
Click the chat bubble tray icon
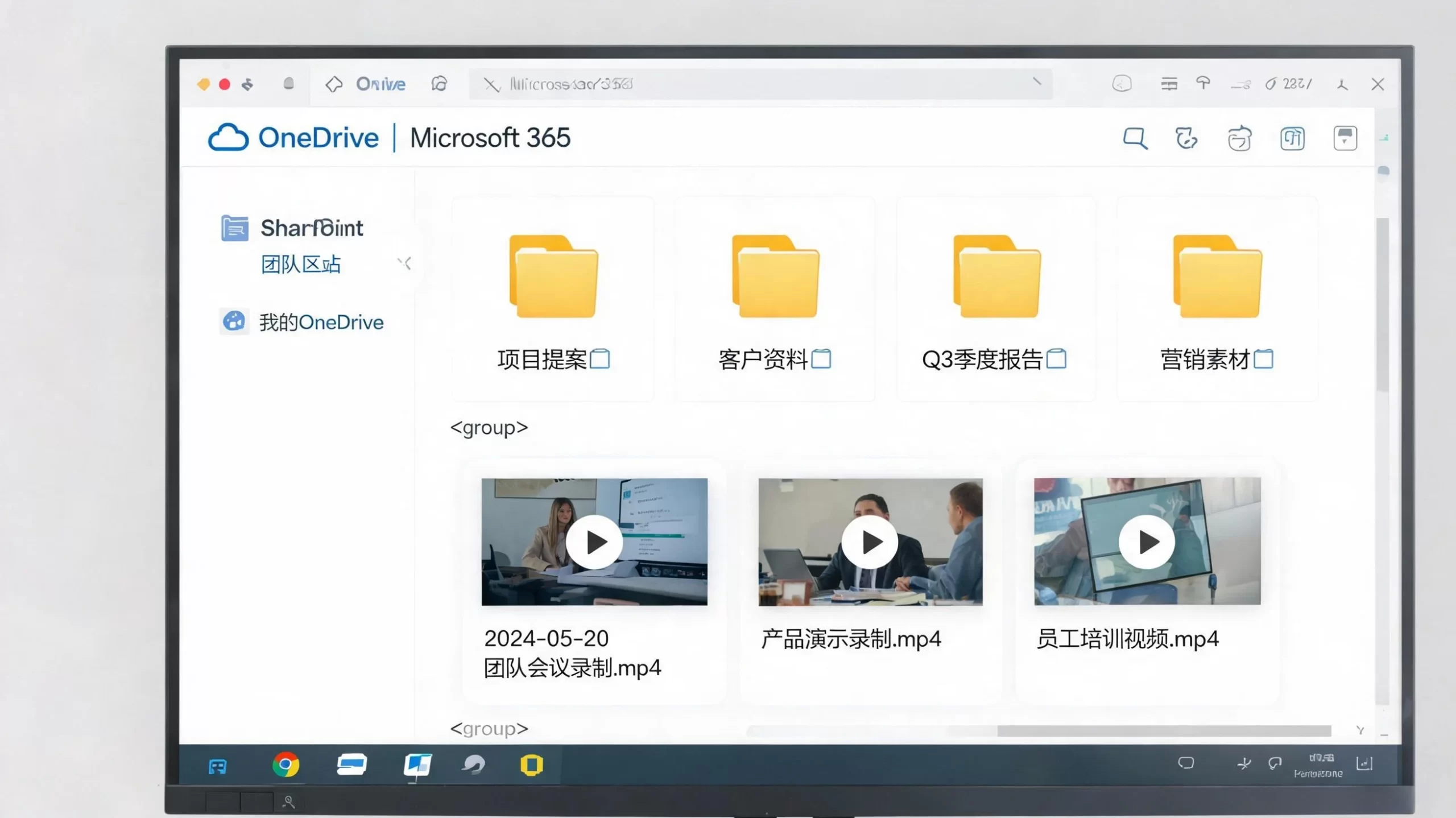[x=1275, y=763]
